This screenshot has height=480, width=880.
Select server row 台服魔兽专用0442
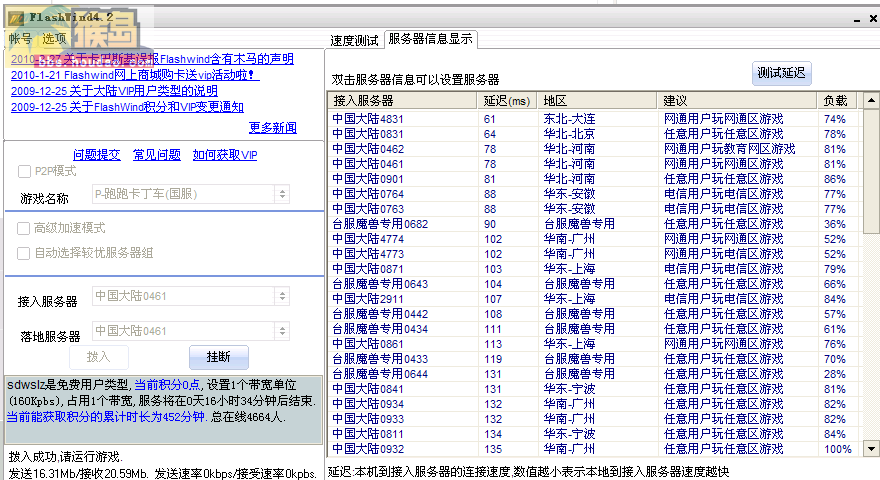pyautogui.click(x=594, y=314)
